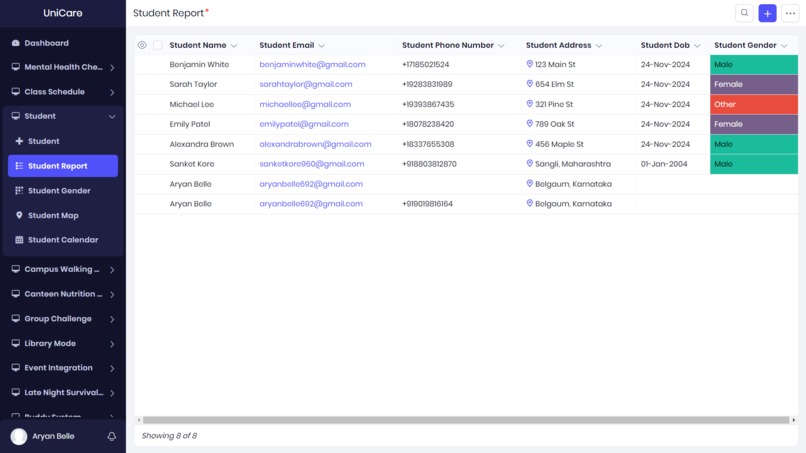Screen dimensions: 806x453
Task: Click the purple Female tag for Sarah Taylor
Action: pyautogui.click(x=754, y=84)
